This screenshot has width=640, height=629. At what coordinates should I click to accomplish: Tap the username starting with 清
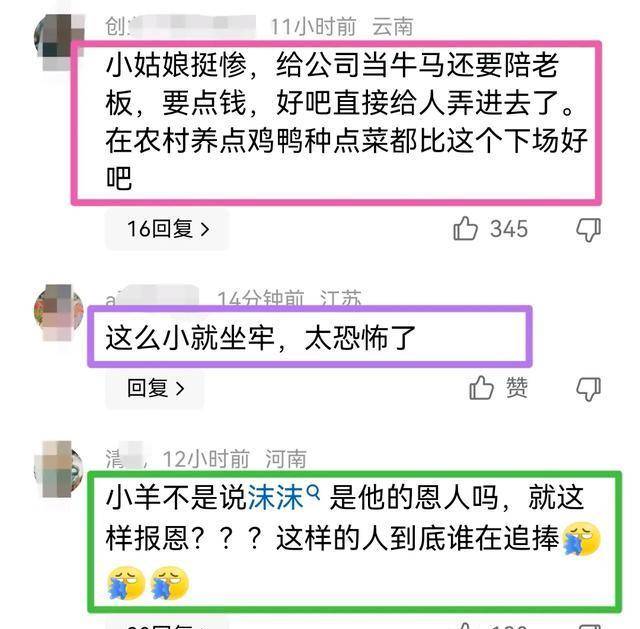[126, 458]
